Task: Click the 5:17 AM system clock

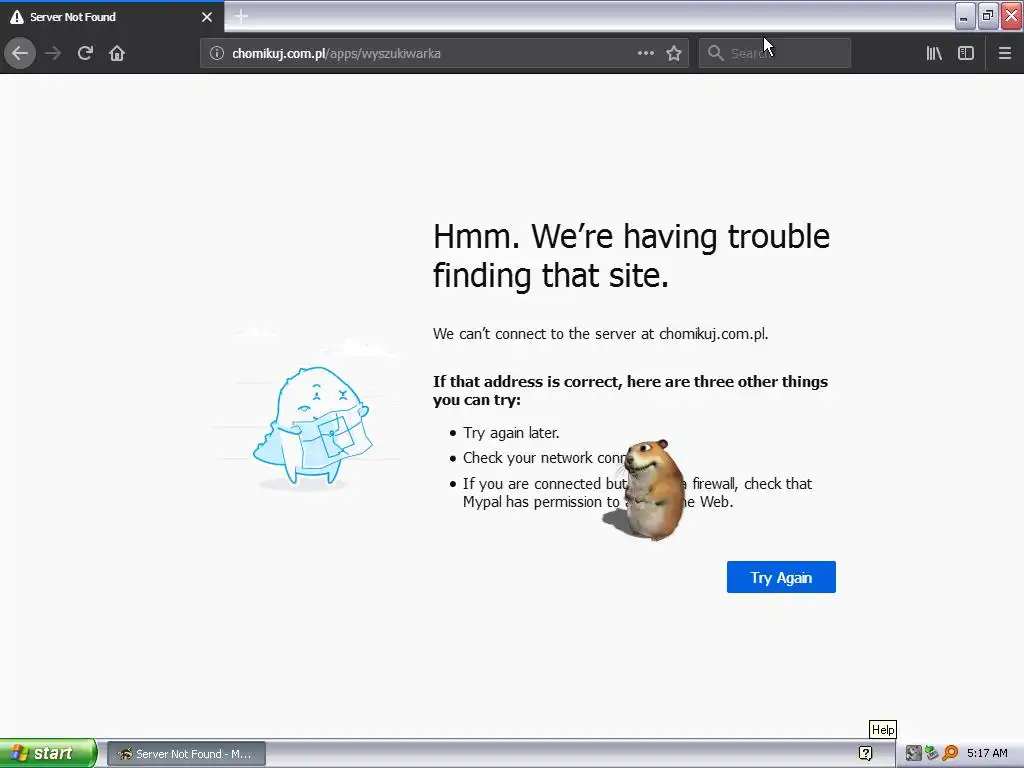Action: coord(987,754)
